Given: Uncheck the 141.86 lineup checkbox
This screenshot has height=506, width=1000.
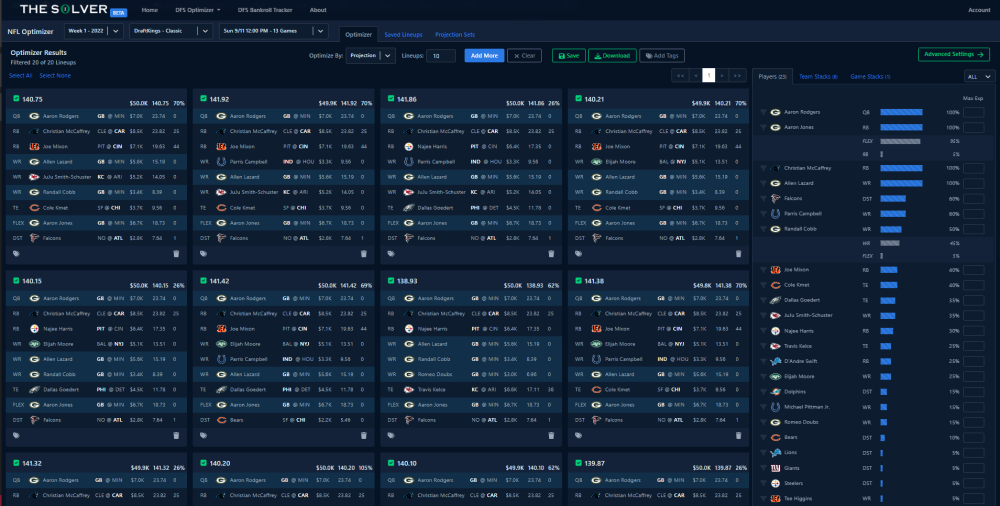Looking at the screenshot, I should click(x=391, y=99).
